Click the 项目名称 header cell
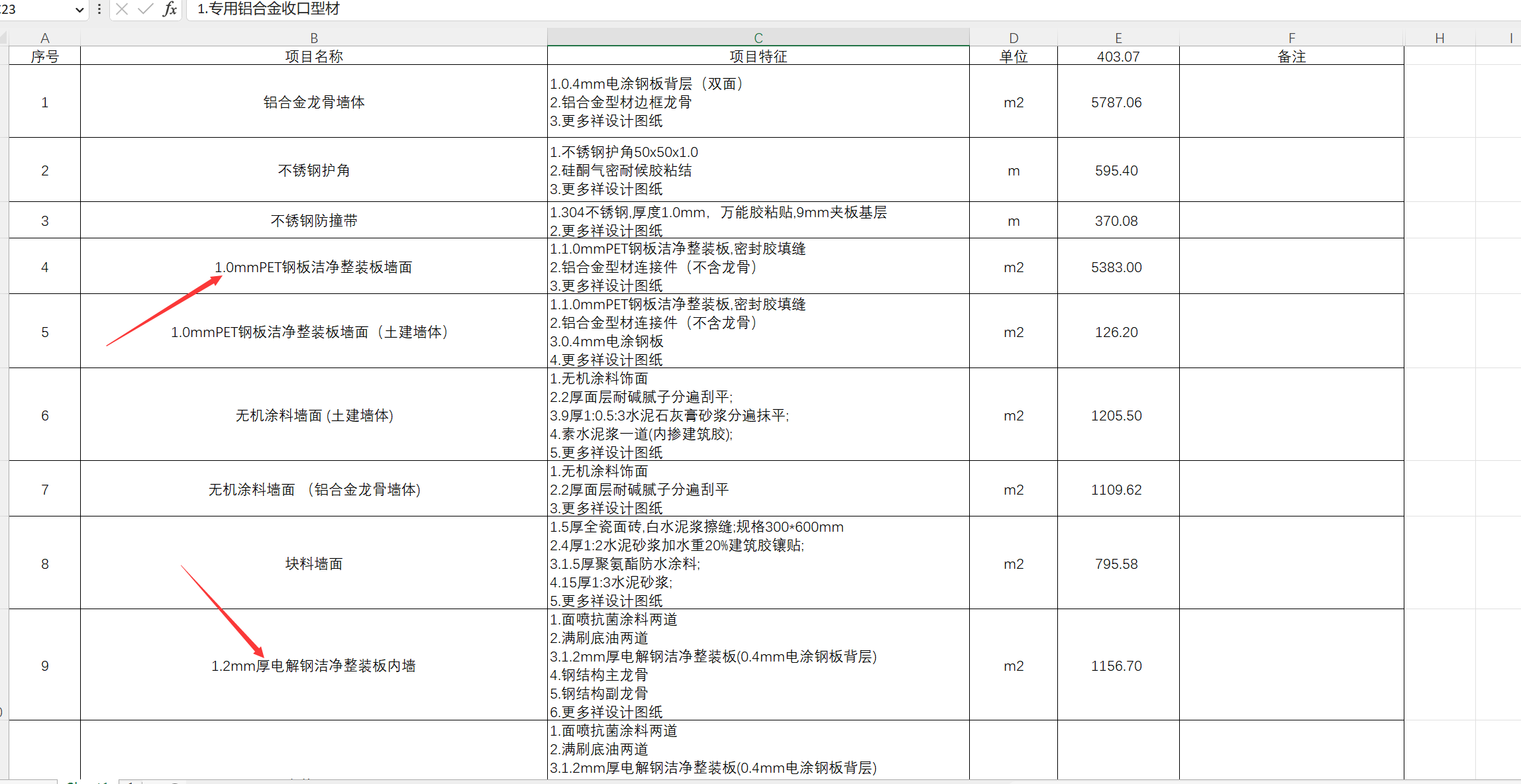 314,56
